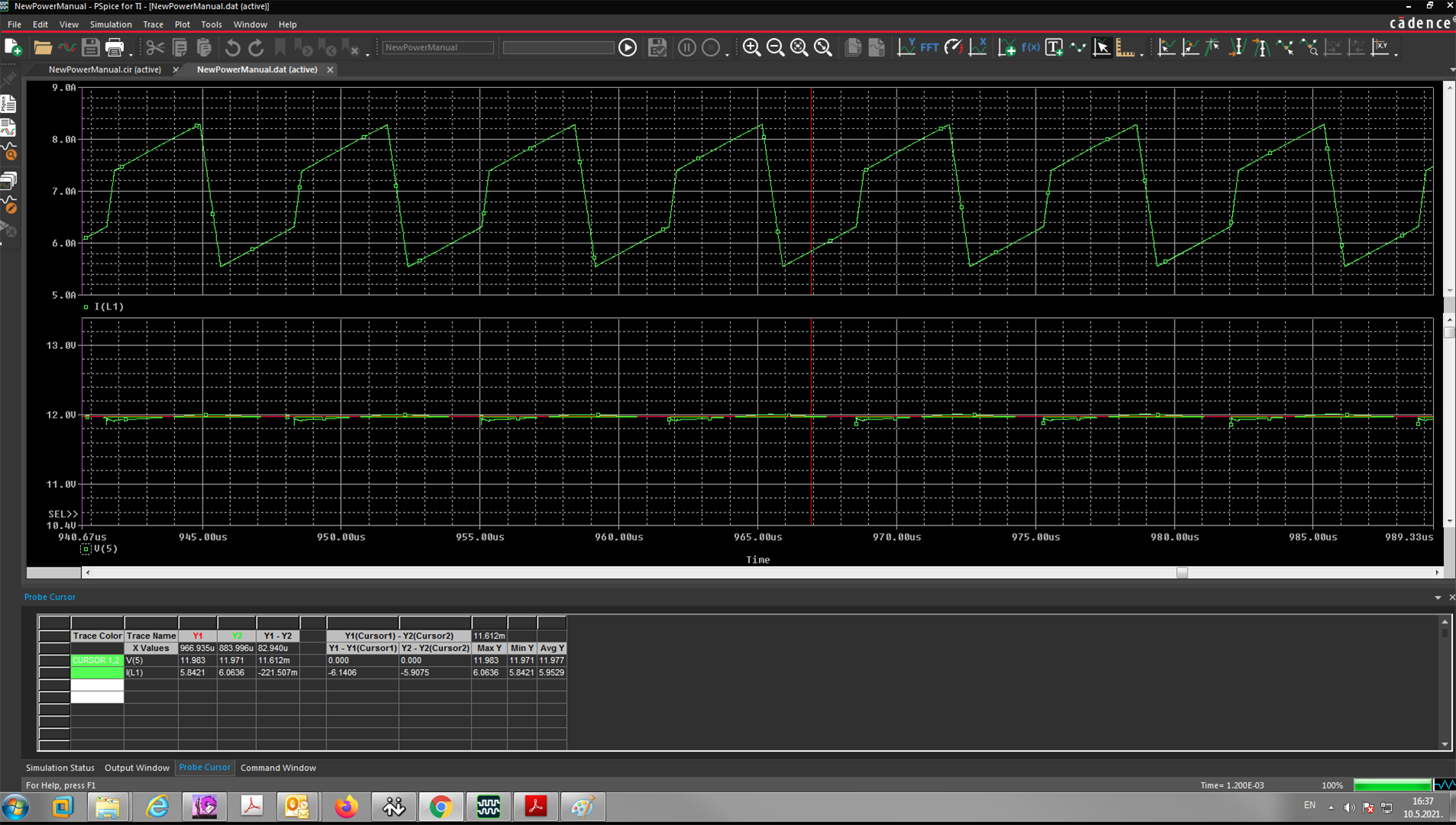The height and width of the screenshot is (825, 1456).
Task: Open the Windows Start menu
Action: [15, 807]
